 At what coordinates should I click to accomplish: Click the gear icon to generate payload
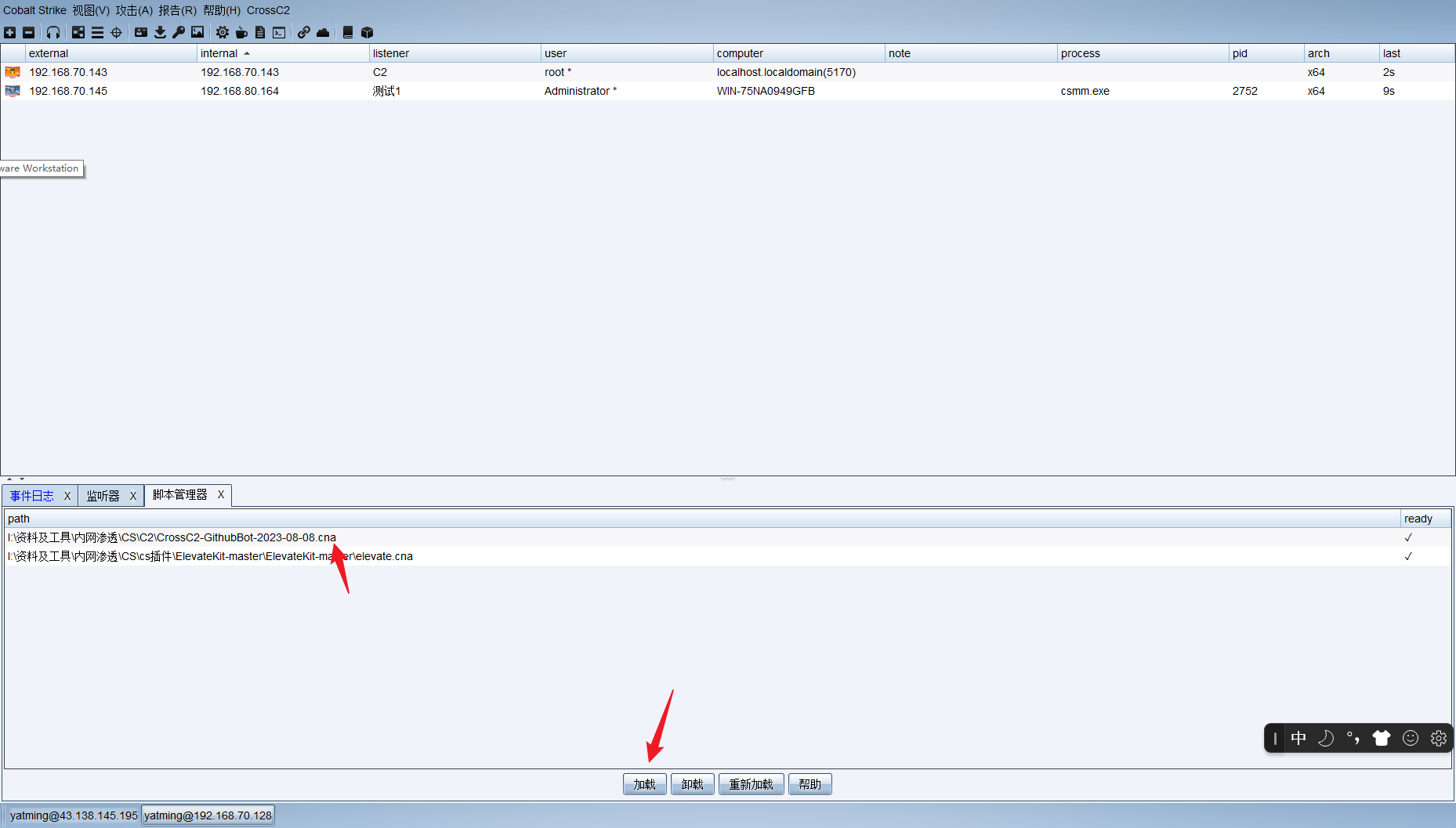[x=223, y=32]
